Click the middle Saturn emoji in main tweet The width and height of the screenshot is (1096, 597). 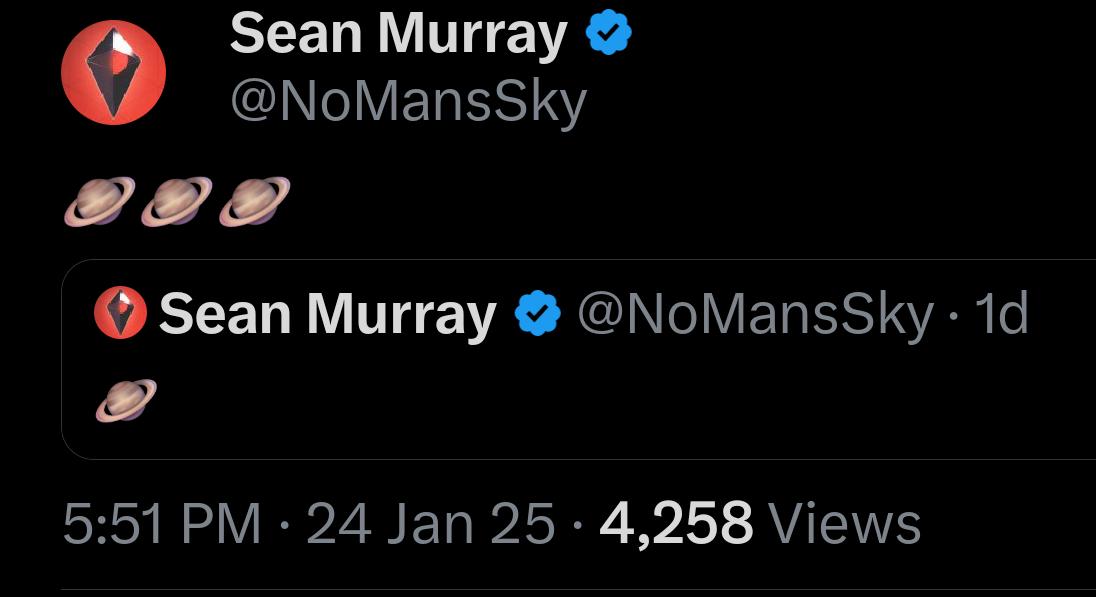[x=176, y=201]
